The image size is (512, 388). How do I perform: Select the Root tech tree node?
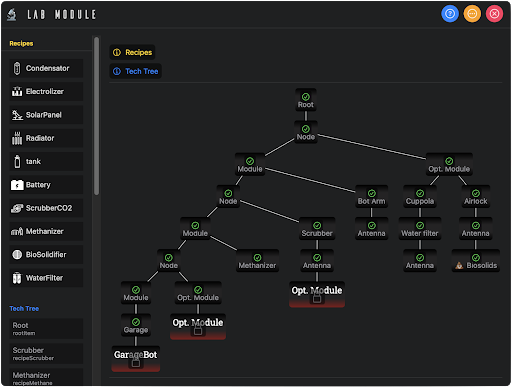point(306,100)
